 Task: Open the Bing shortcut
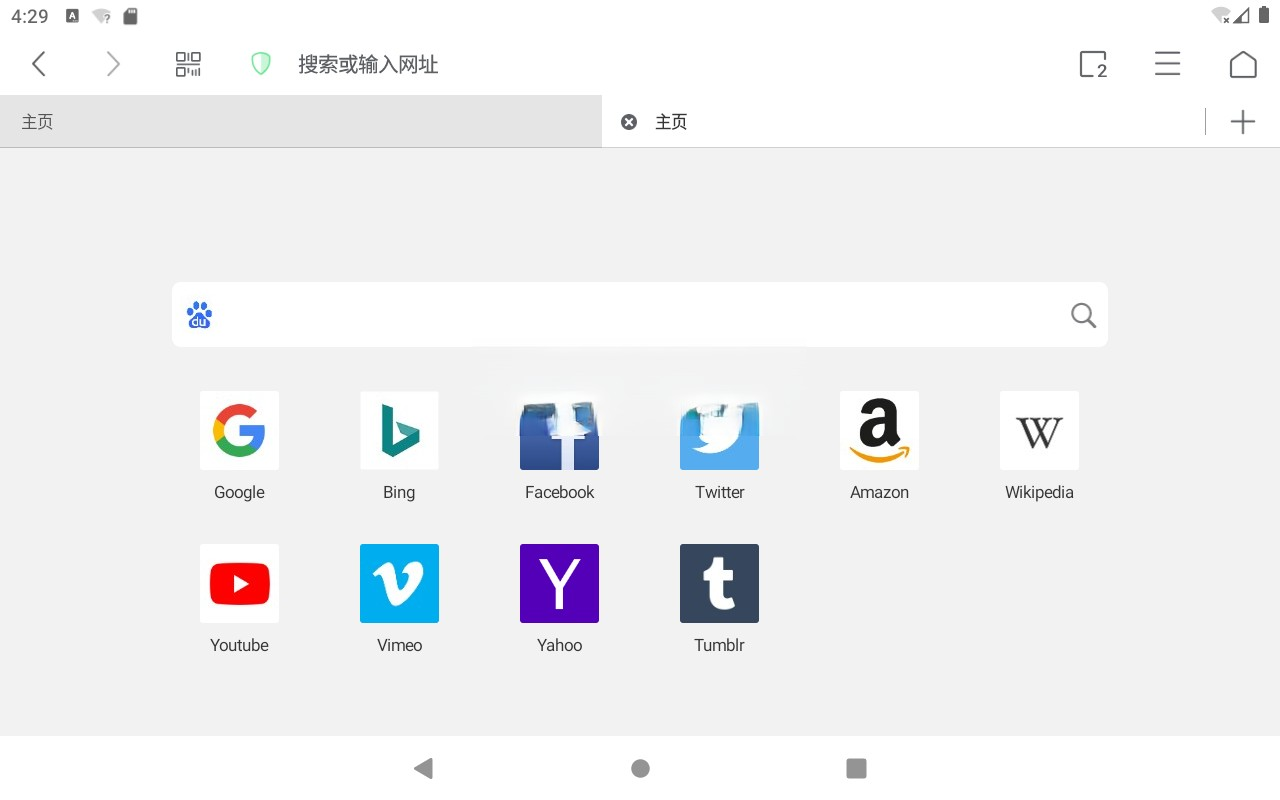pos(399,446)
